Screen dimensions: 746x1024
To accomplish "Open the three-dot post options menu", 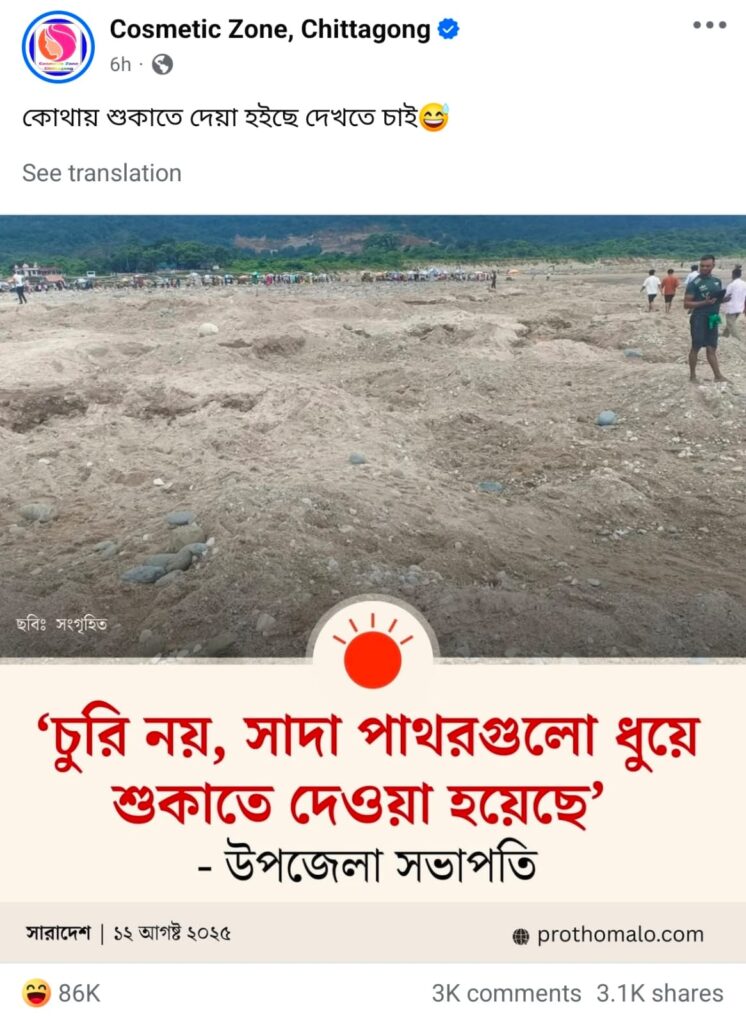I will (709, 25).
